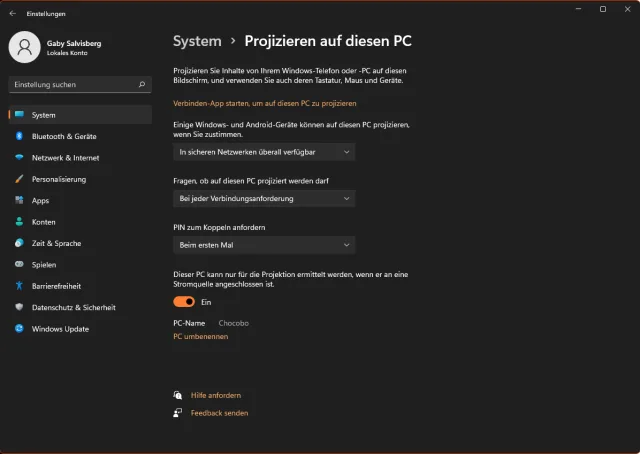Open the 'Feedback senden' link
The height and width of the screenshot is (454, 640).
tap(219, 413)
